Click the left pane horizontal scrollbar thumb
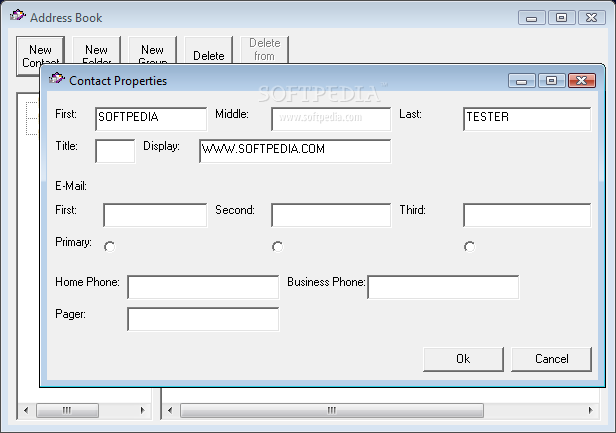Screen dimensions: 616x433 click(x=67, y=411)
